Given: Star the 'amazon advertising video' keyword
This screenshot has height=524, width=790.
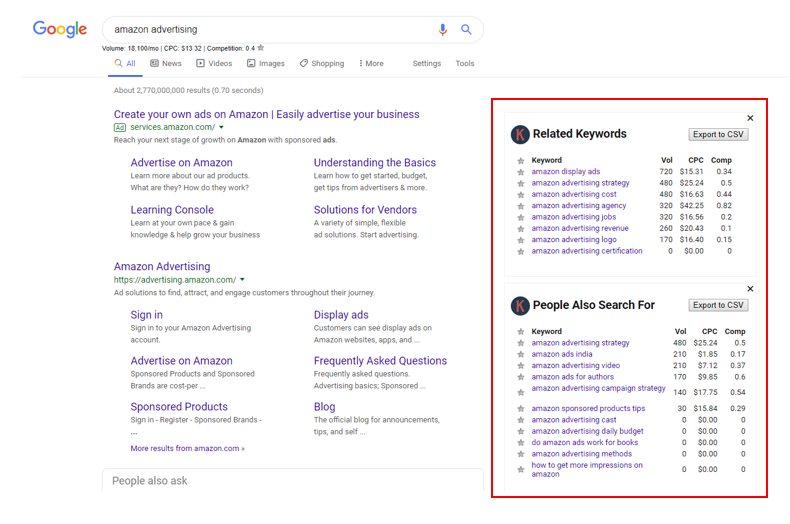Looking at the screenshot, I should [520, 366].
